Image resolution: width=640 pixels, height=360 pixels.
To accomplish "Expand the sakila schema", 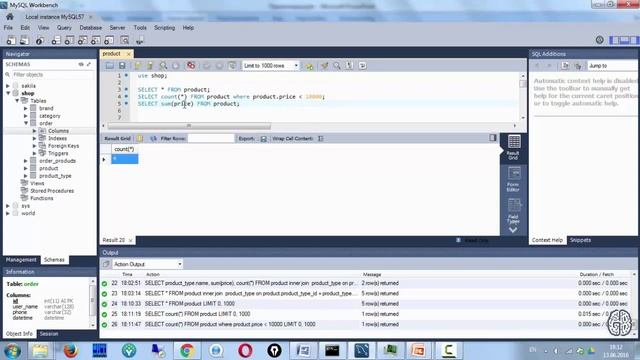I will (x=8, y=86).
